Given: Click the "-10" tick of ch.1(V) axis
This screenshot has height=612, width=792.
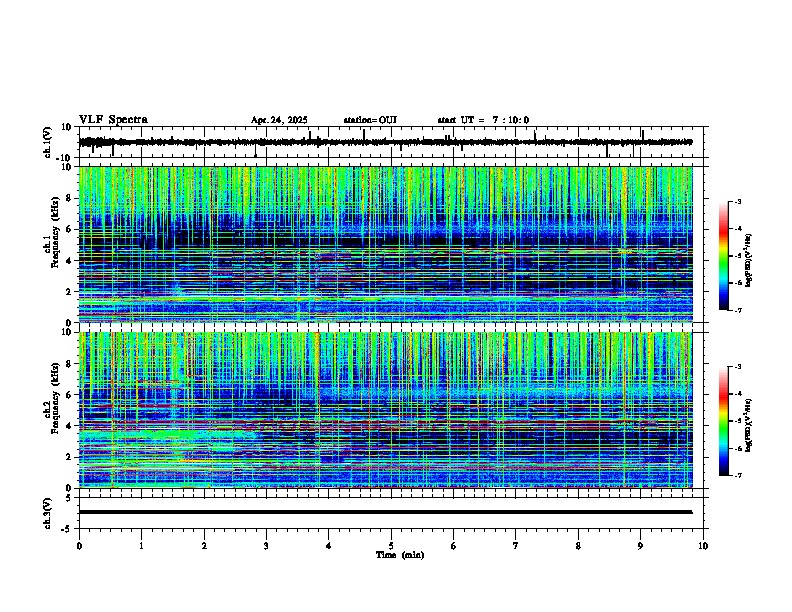Looking at the screenshot, I should pos(65,158).
